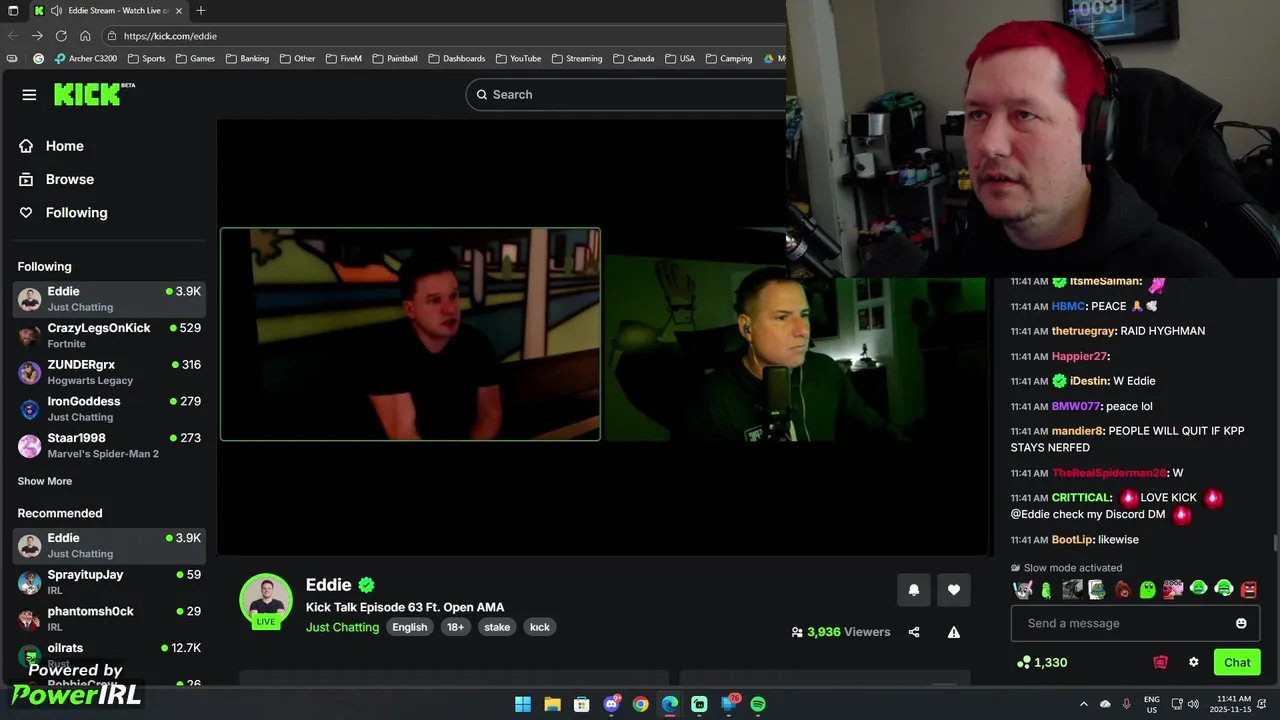
Task: Click the Just Chatting category link
Action: [342, 627]
